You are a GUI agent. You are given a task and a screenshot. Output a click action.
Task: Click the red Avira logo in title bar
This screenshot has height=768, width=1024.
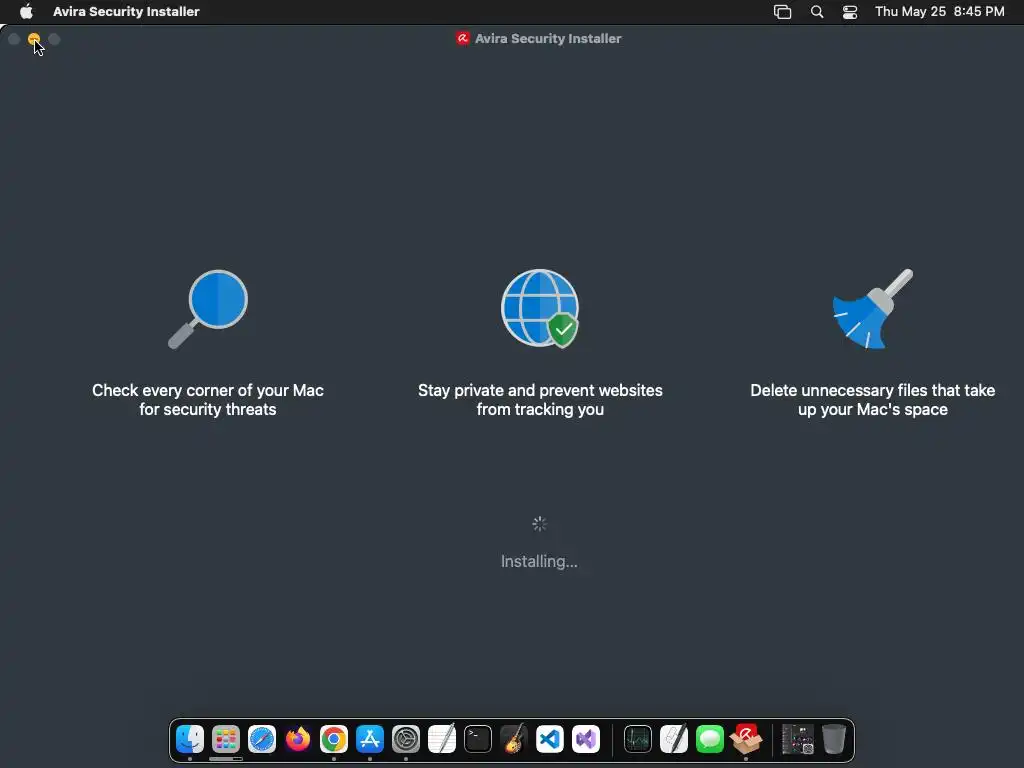(x=462, y=38)
